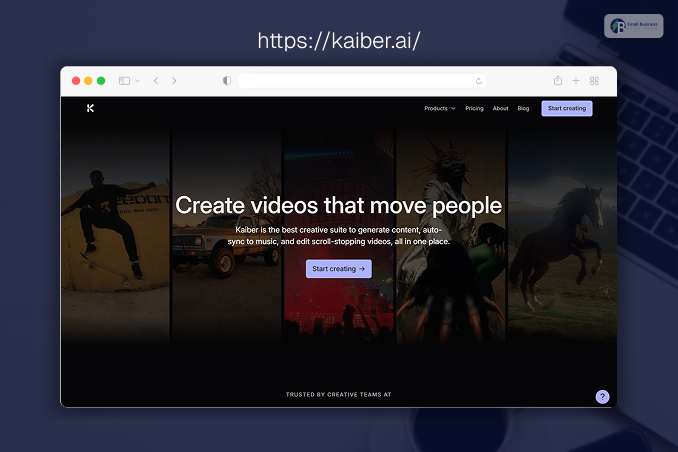The image size is (678, 452).
Task: Select the skateboarder video thumbnail
Action: pos(115,236)
